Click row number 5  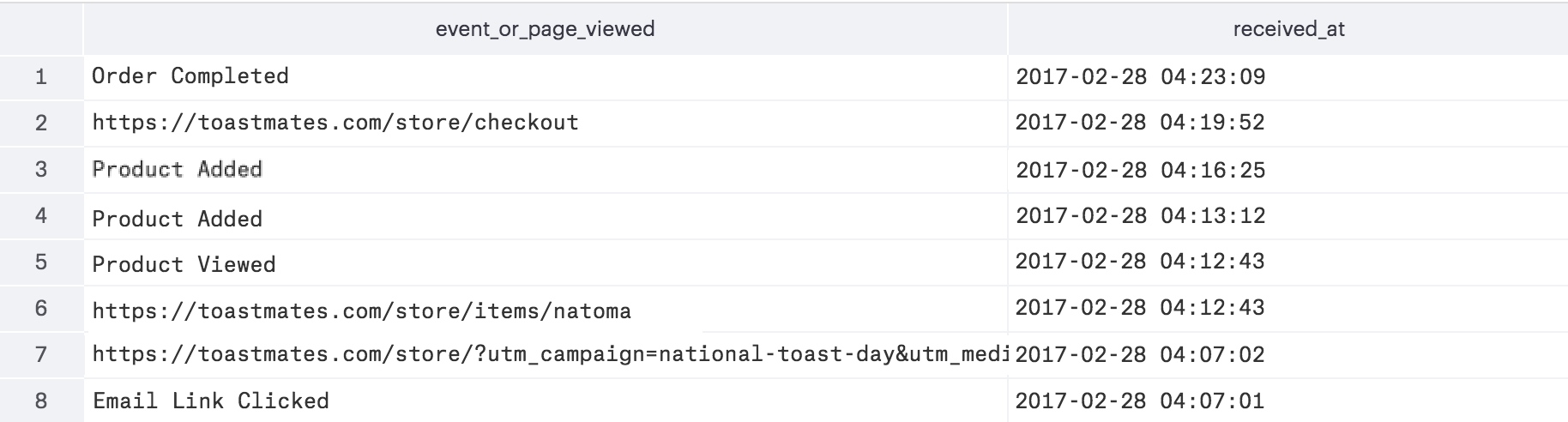(x=41, y=262)
